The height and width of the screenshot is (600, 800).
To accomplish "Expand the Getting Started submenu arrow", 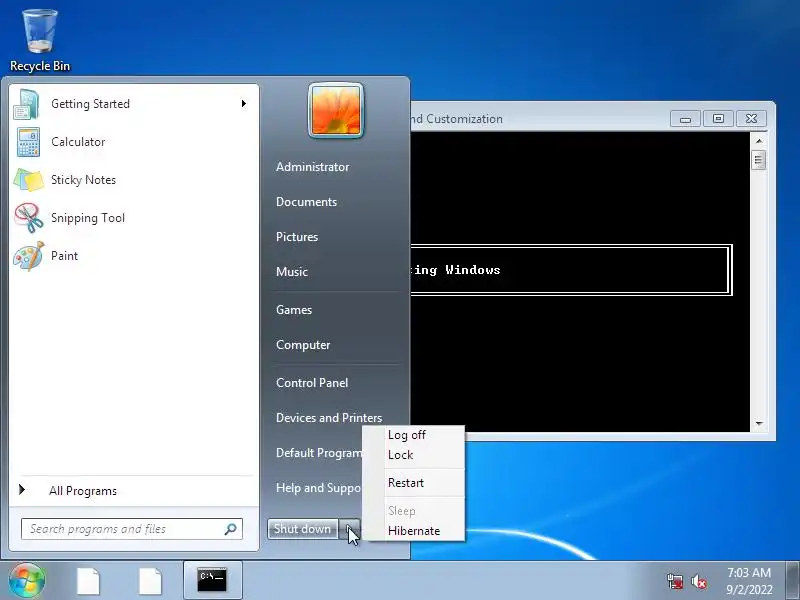I will coord(244,104).
